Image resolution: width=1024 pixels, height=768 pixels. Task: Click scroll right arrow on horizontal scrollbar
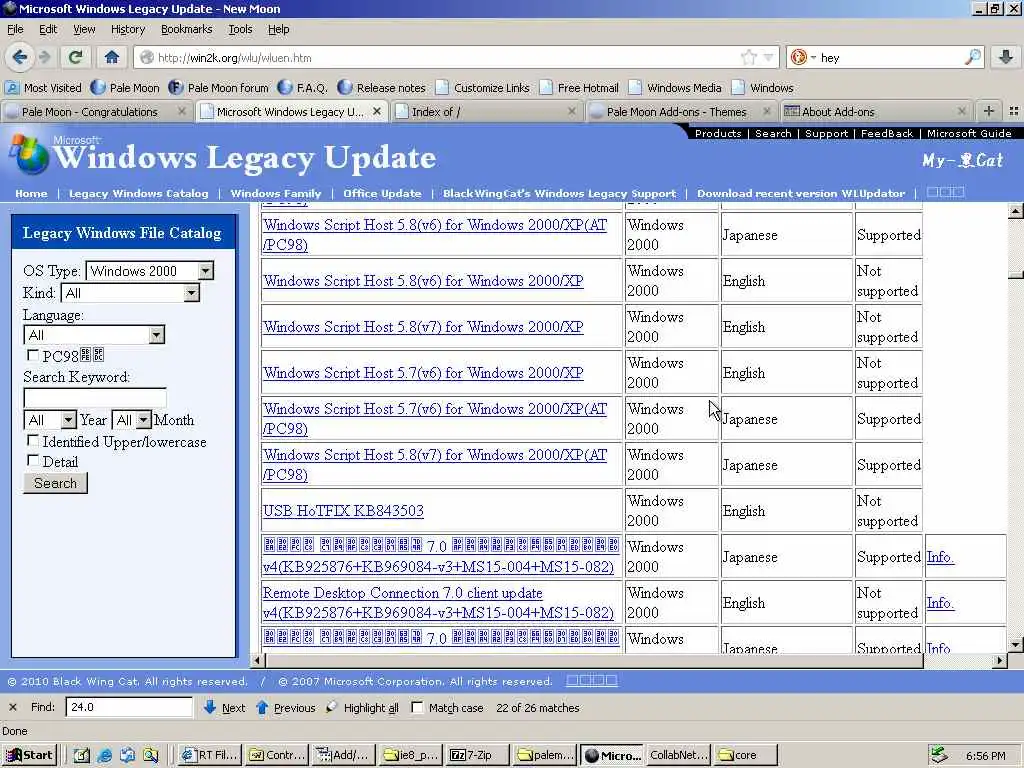click(x=999, y=661)
